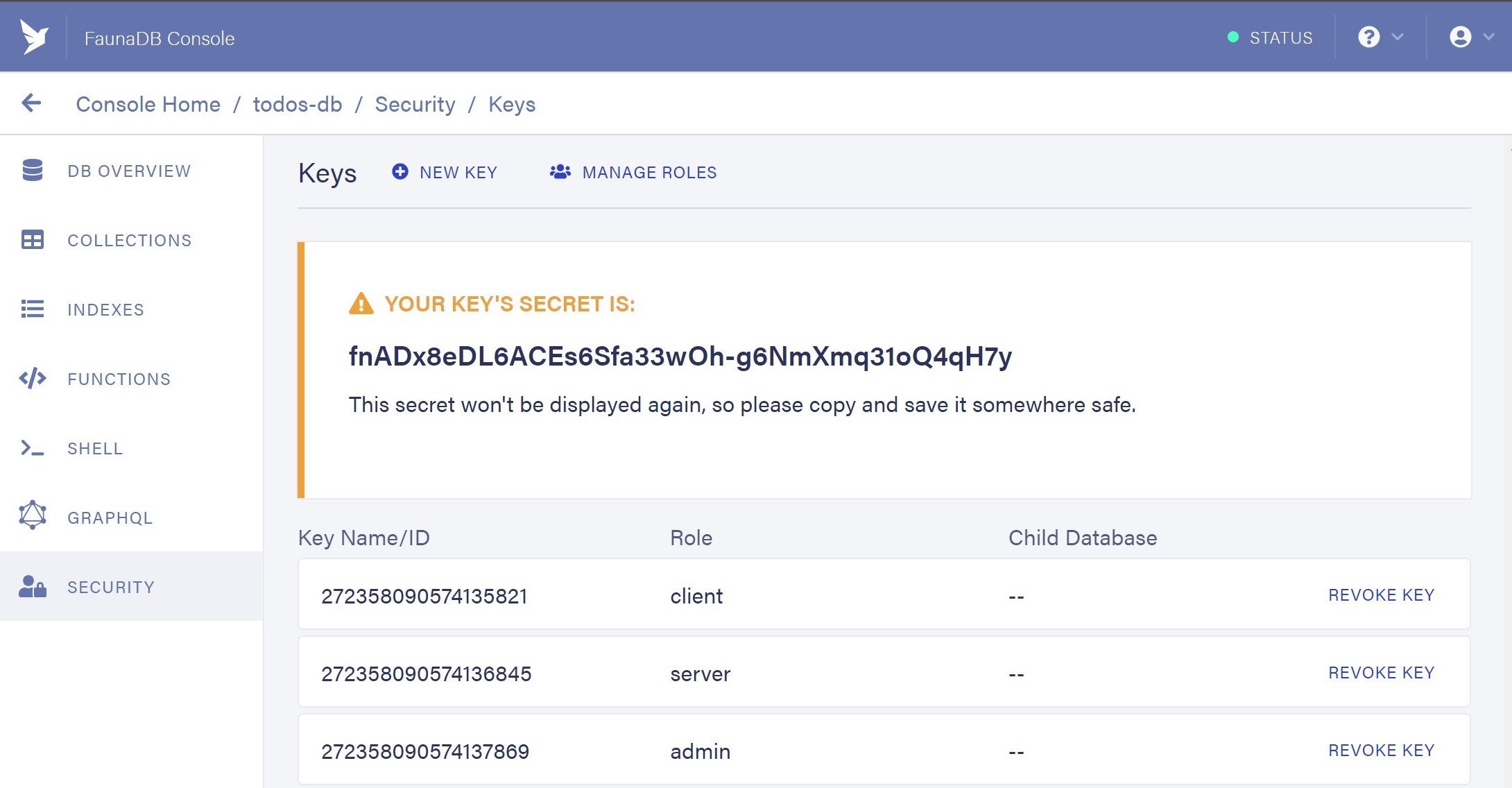Navigate to Console Home breadcrumb
The height and width of the screenshot is (788, 1512).
[x=148, y=104]
